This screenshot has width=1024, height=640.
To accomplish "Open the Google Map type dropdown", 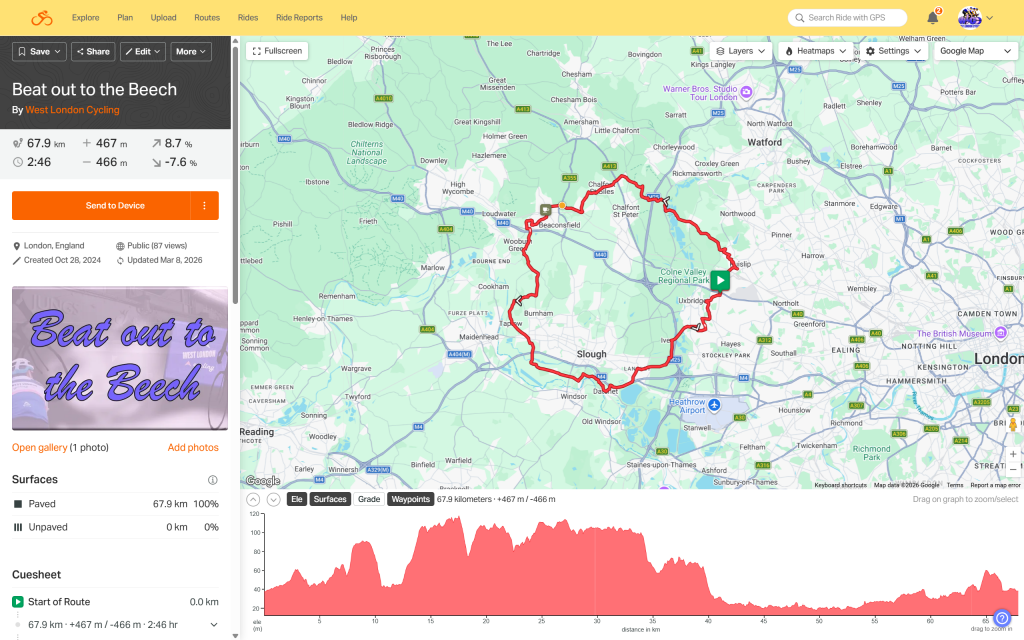I will pyautogui.click(x=975, y=50).
